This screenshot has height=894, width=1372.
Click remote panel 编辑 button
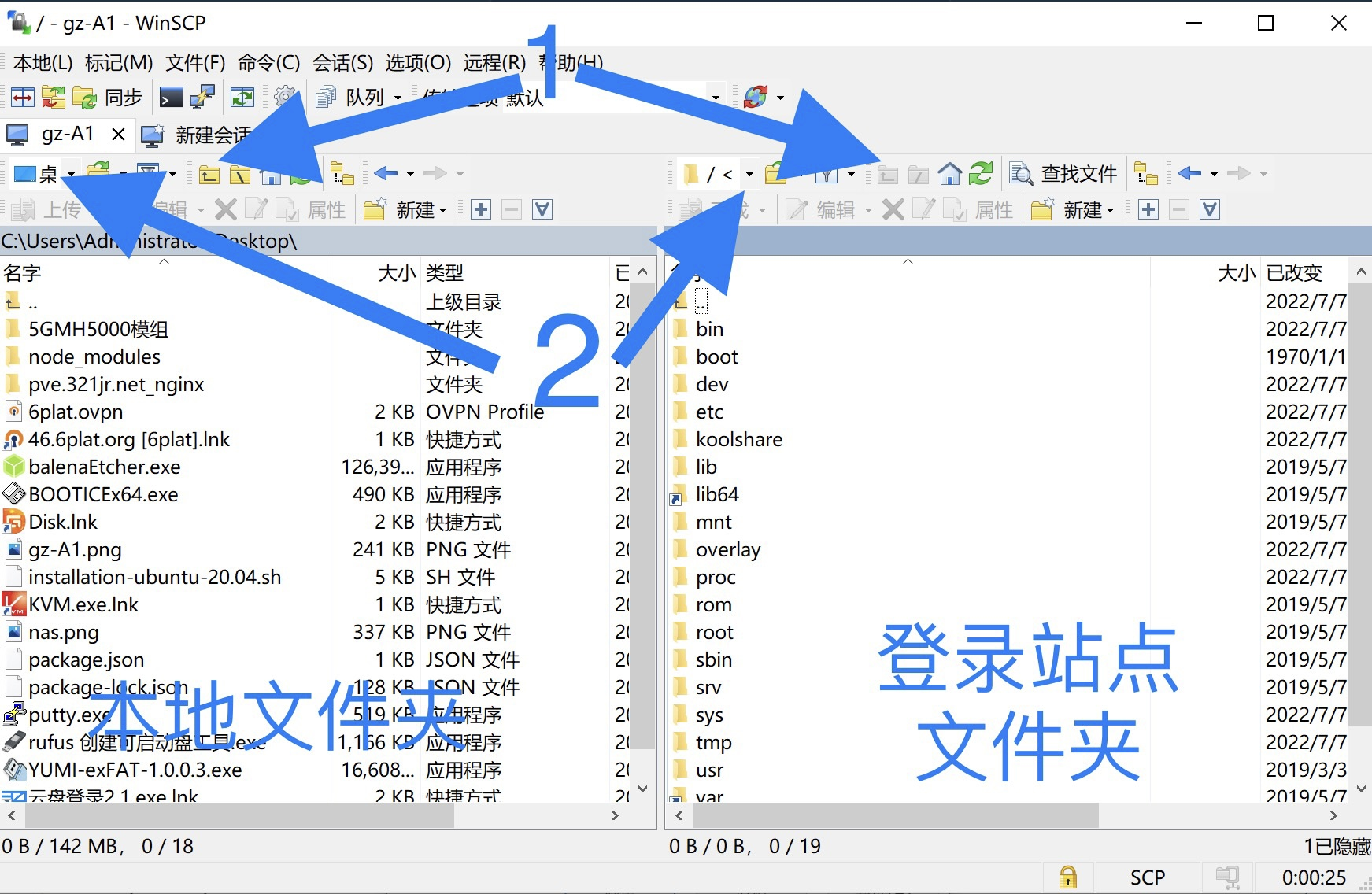point(821,209)
